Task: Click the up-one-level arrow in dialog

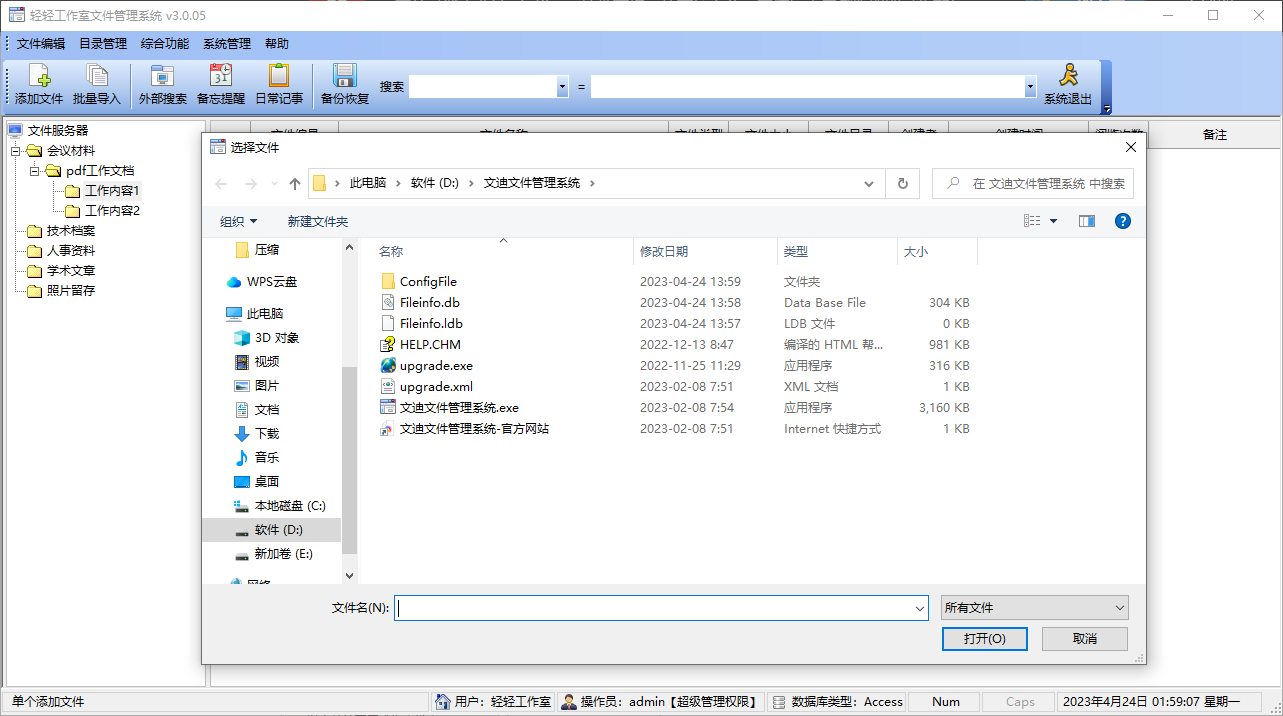Action: [x=295, y=184]
